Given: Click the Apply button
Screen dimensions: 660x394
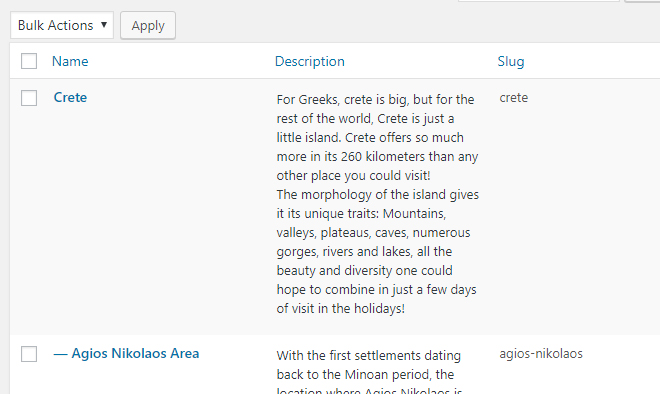Looking at the screenshot, I should tap(148, 26).
